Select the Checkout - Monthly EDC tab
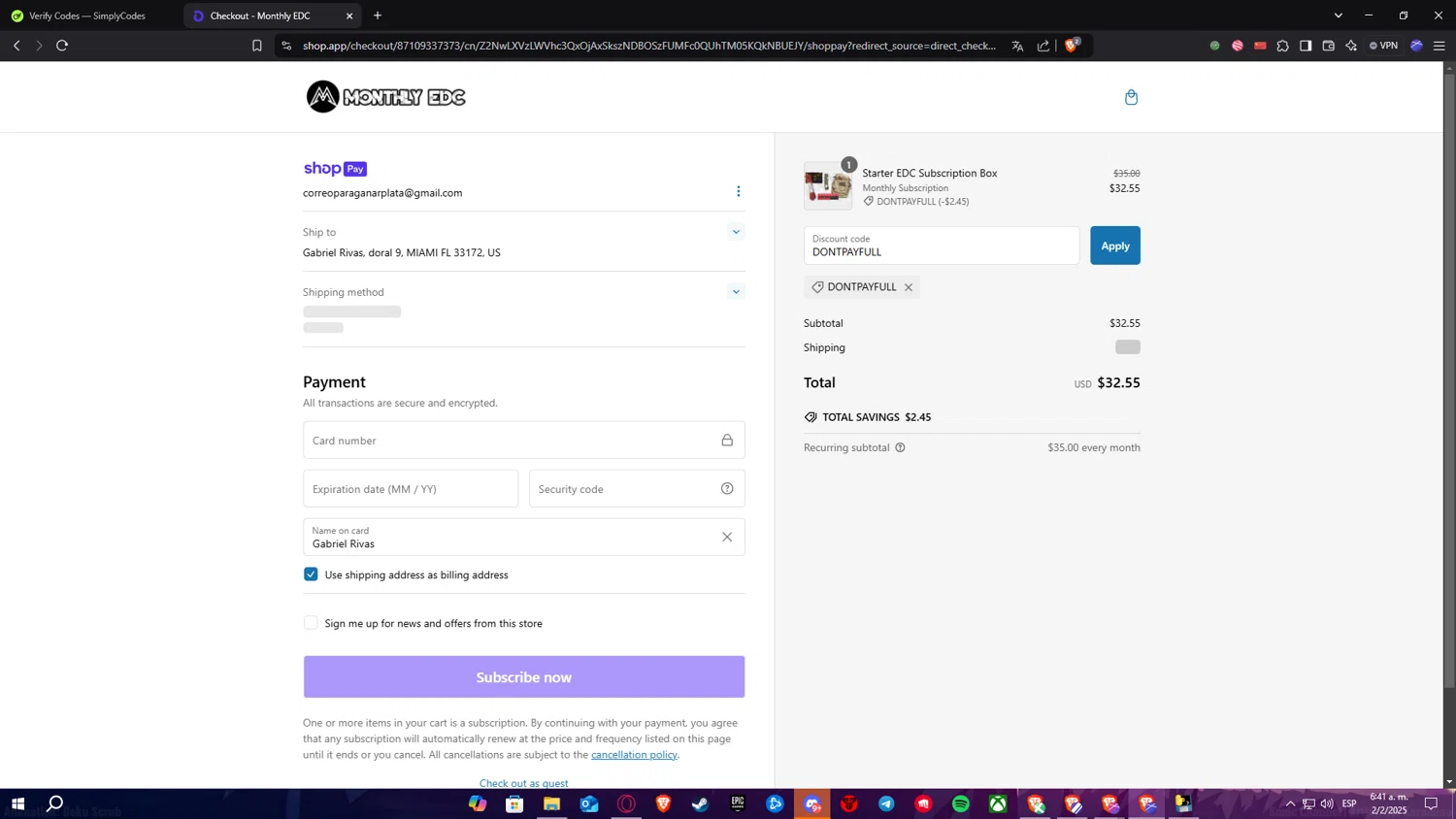The width and height of the screenshot is (1456, 819). coord(272,16)
